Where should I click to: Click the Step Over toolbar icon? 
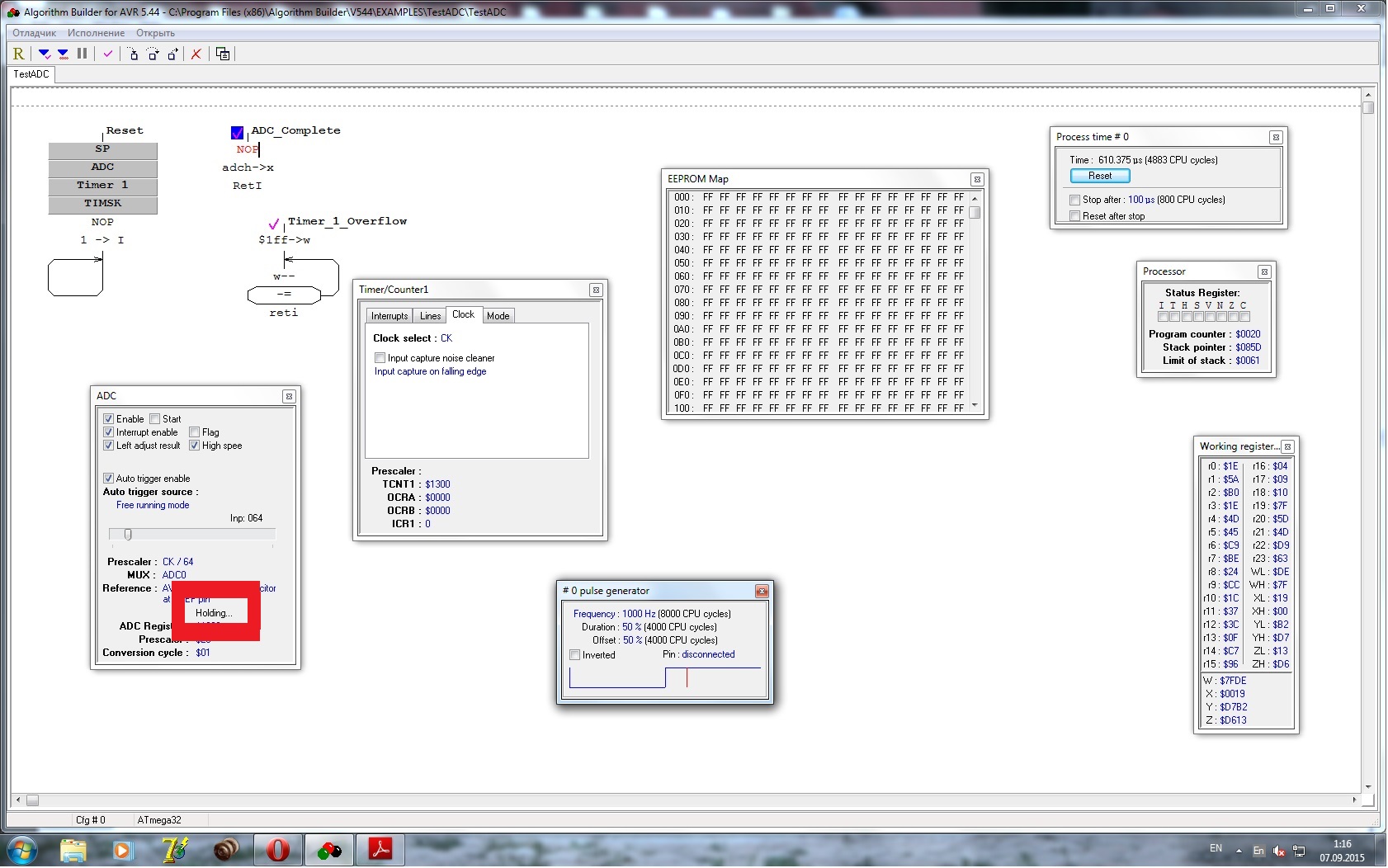153,54
